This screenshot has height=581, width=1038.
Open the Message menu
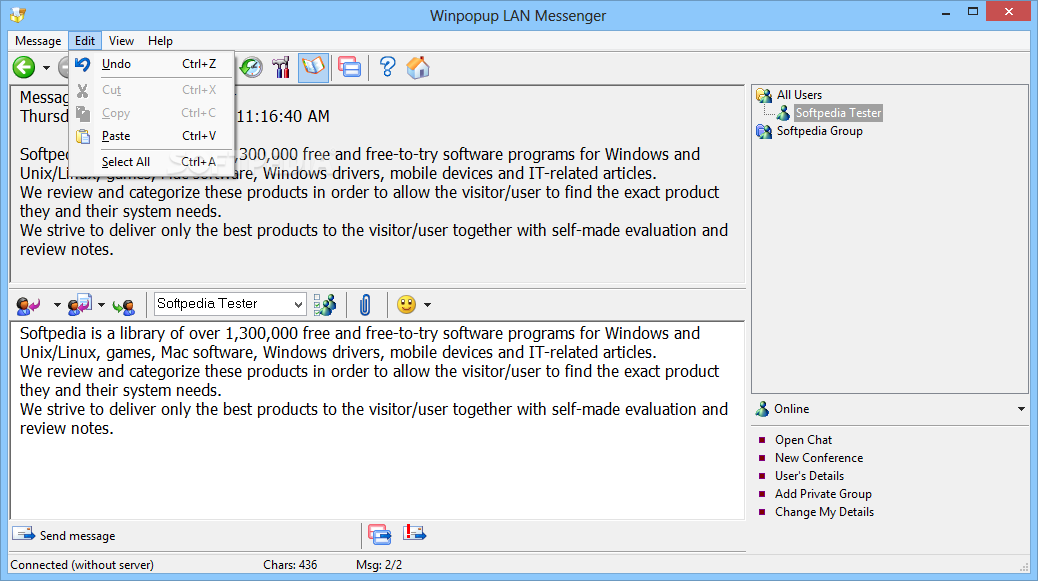coord(38,40)
